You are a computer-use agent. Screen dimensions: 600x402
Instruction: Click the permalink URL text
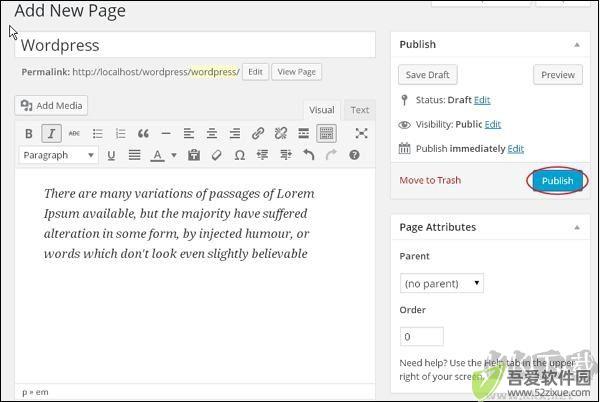point(156,72)
